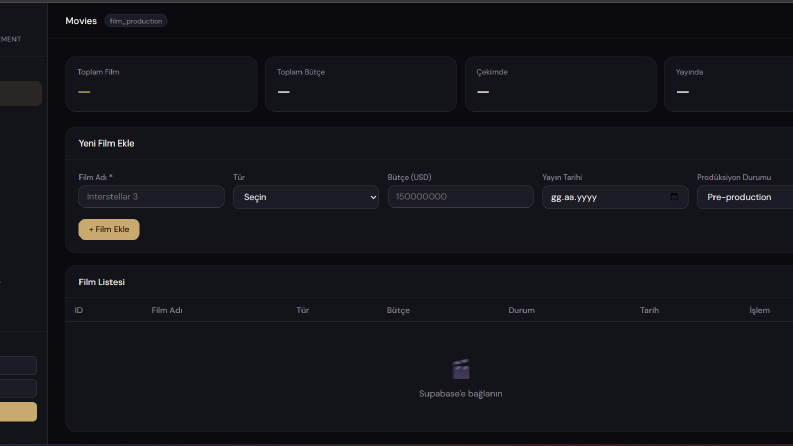The width and height of the screenshot is (793, 446).
Task: Click the Durum column header
Action: [x=521, y=310]
